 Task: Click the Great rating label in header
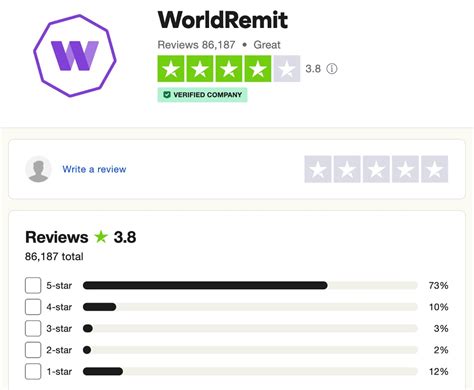coord(267,45)
